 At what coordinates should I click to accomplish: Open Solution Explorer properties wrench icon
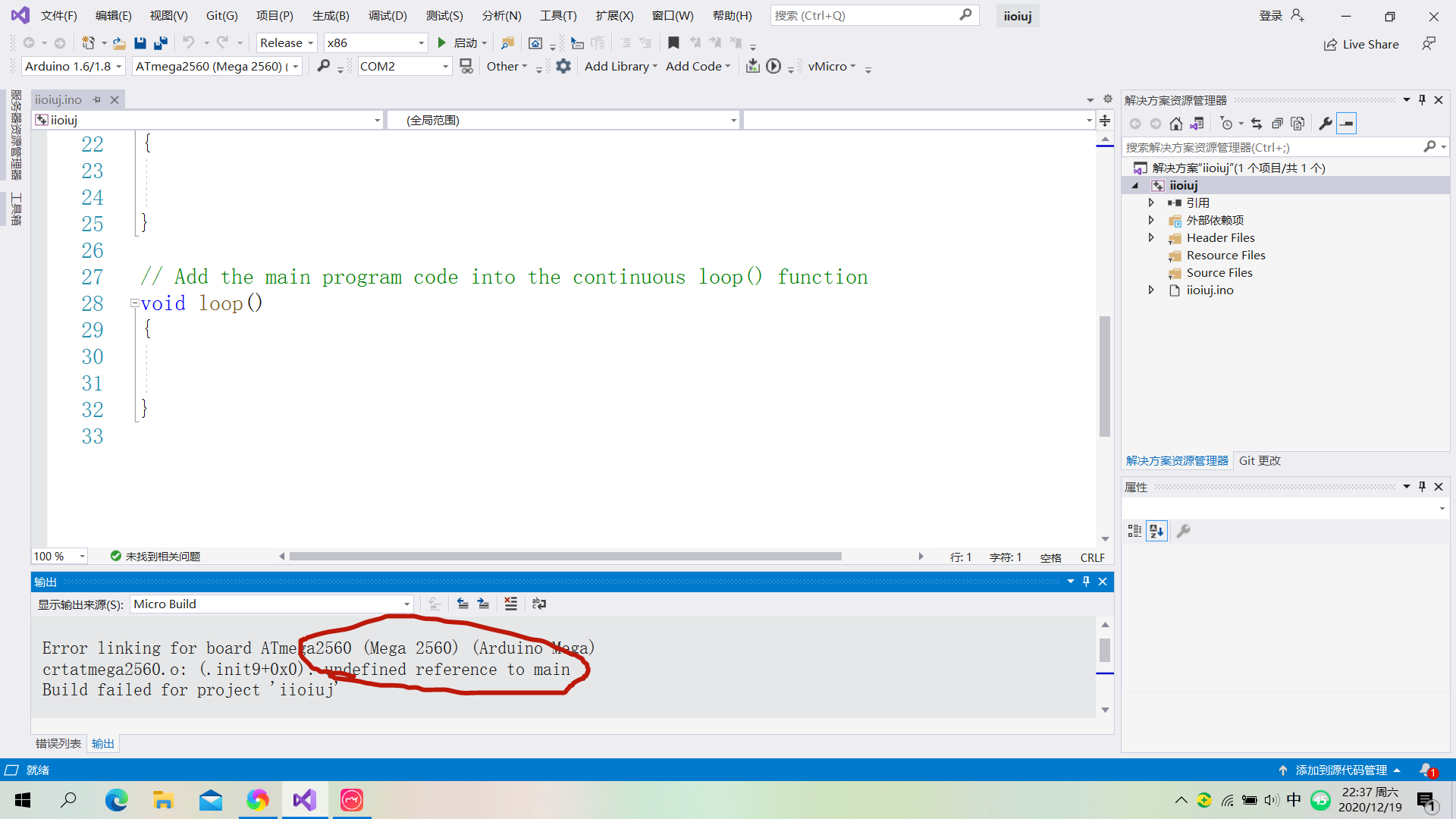pos(1325,124)
